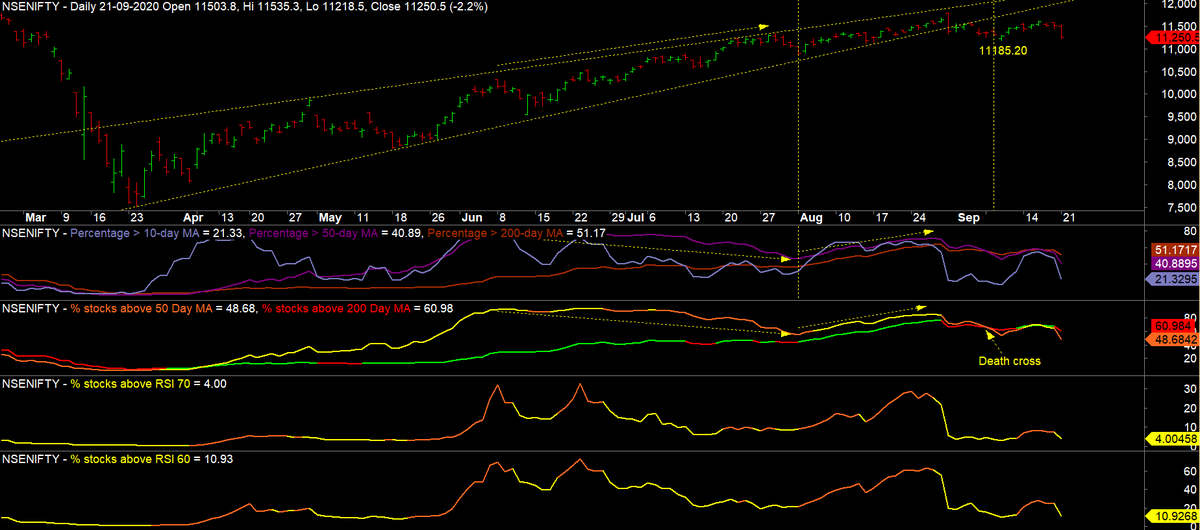Select the 'Death cross' annotation text
This screenshot has width=1200, height=530.
(x=1009, y=361)
